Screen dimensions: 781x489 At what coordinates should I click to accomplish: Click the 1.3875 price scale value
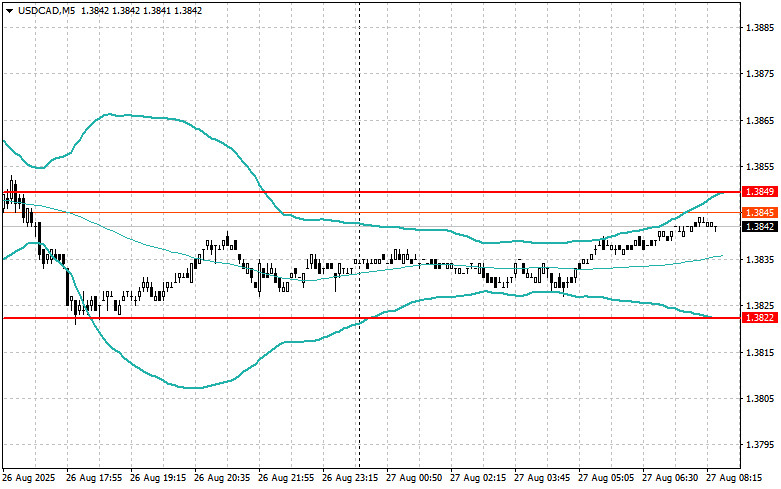(760, 74)
